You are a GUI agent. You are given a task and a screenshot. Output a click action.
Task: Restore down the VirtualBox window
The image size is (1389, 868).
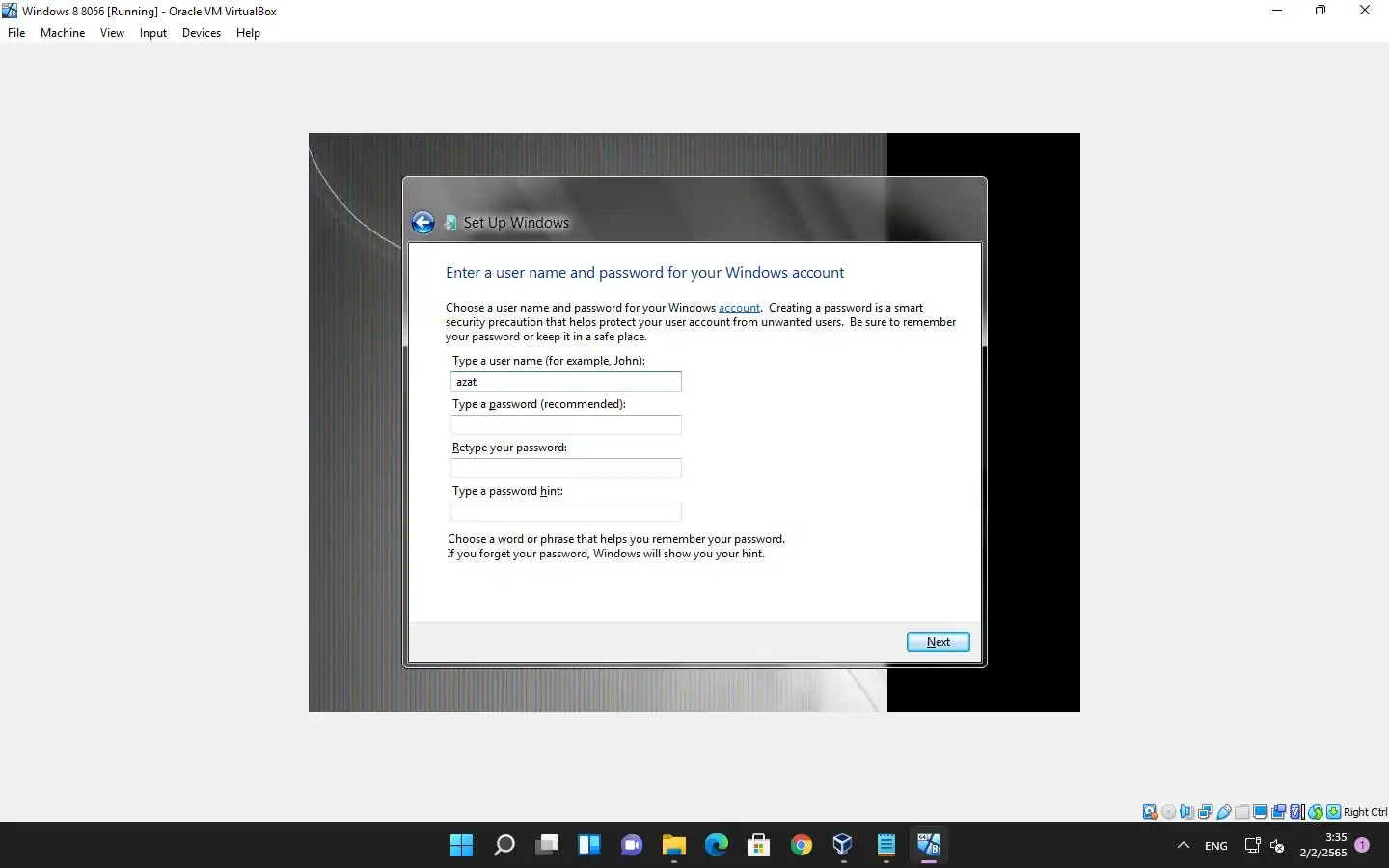tap(1321, 11)
